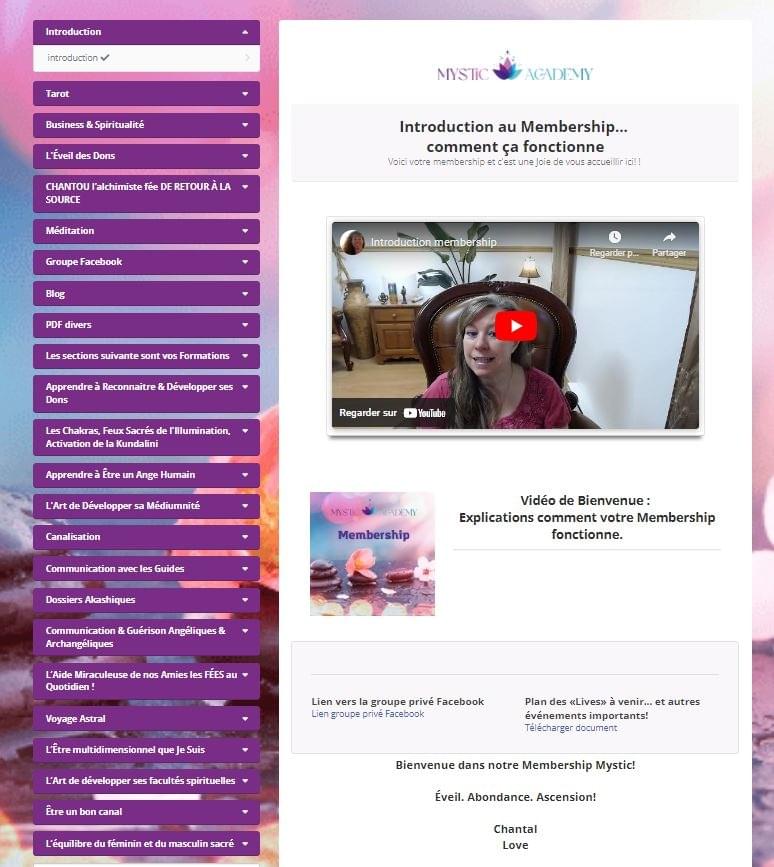This screenshot has width=774, height=867.
Task: Expand the Blog section
Action: click(x=146, y=294)
